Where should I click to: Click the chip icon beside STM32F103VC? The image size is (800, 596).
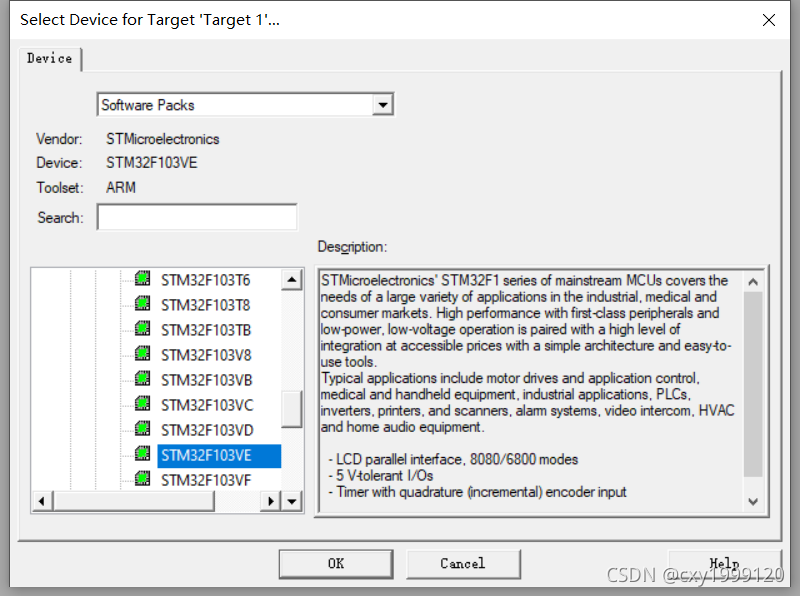coord(143,404)
